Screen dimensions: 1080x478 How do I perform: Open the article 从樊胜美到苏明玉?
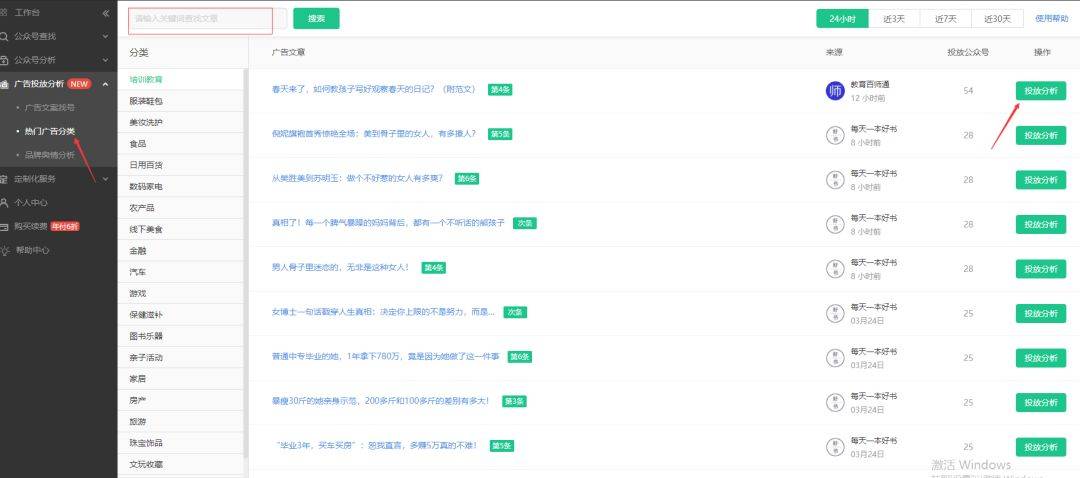coord(357,178)
